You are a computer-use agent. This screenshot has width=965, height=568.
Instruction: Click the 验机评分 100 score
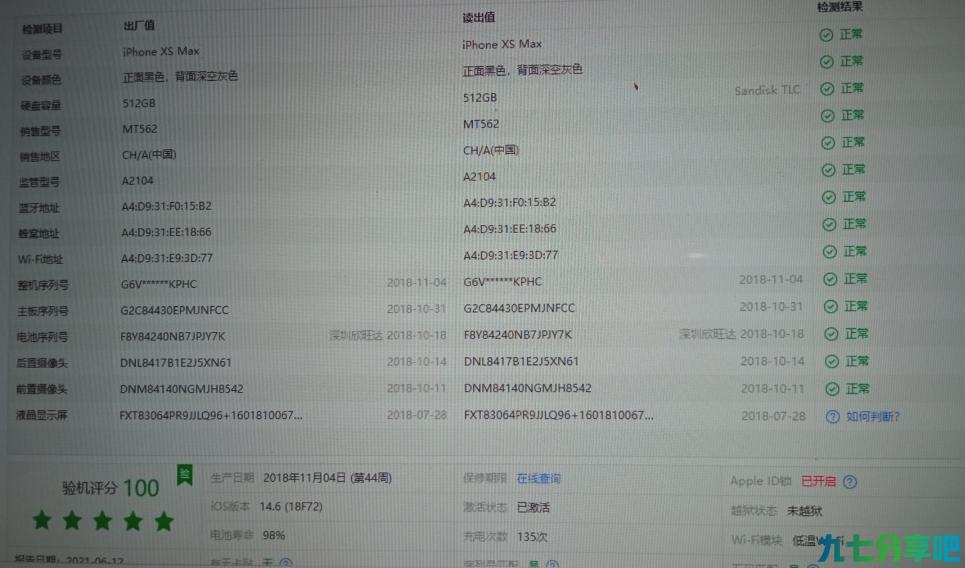coord(111,488)
